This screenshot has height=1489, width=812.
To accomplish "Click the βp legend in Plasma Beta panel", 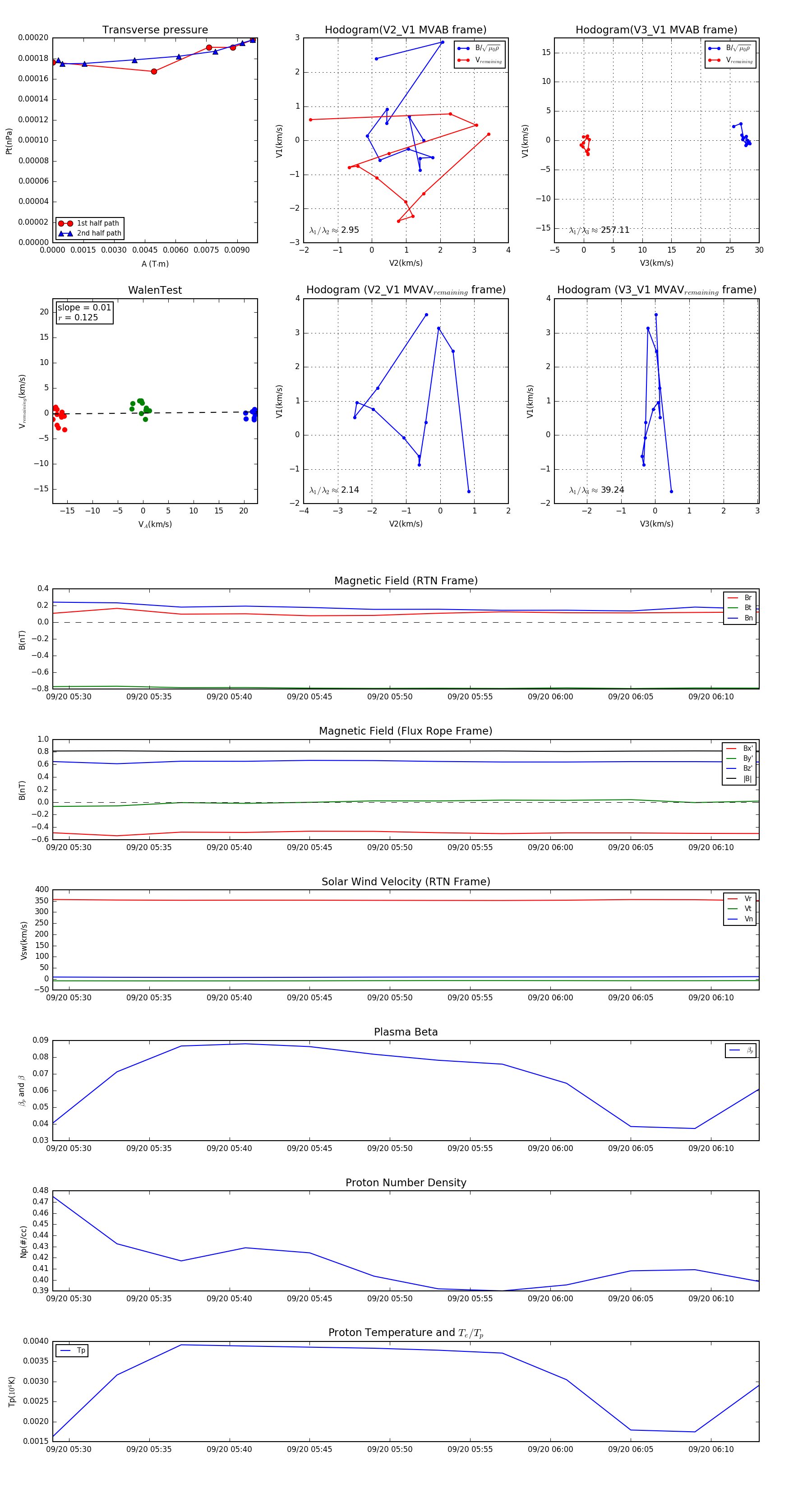I will click(x=741, y=1050).
